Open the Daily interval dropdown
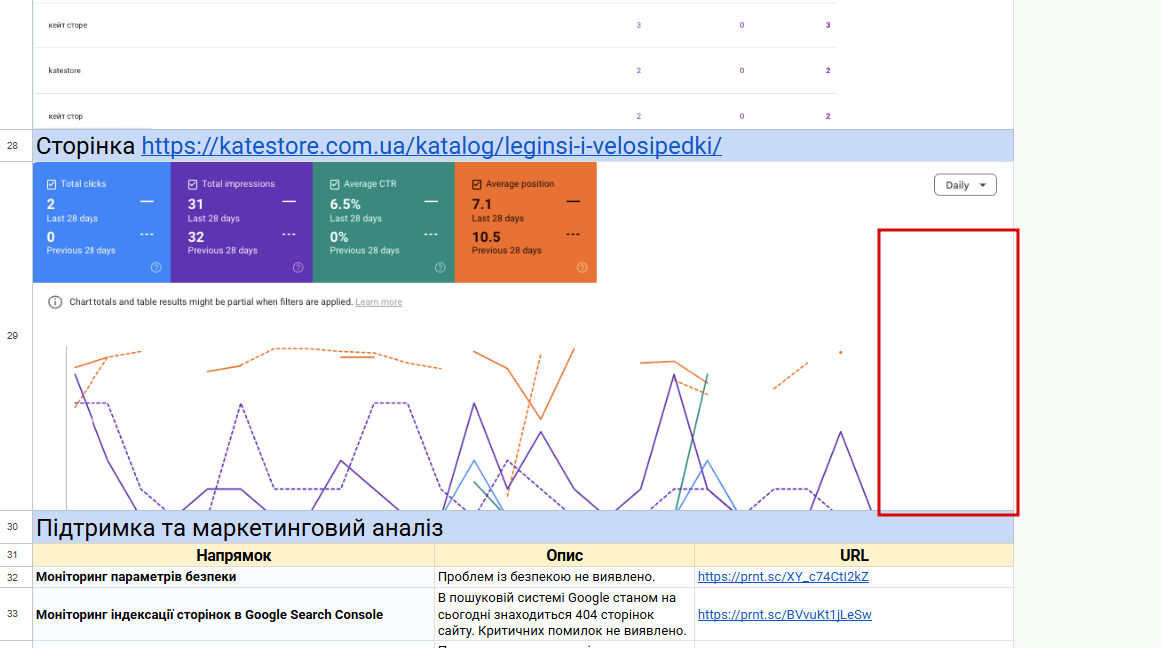This screenshot has height=648, width=1161. point(965,185)
